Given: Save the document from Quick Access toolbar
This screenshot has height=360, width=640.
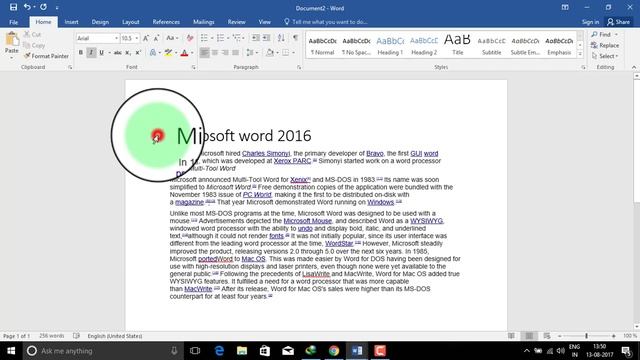Looking at the screenshot, I should click(13, 7).
